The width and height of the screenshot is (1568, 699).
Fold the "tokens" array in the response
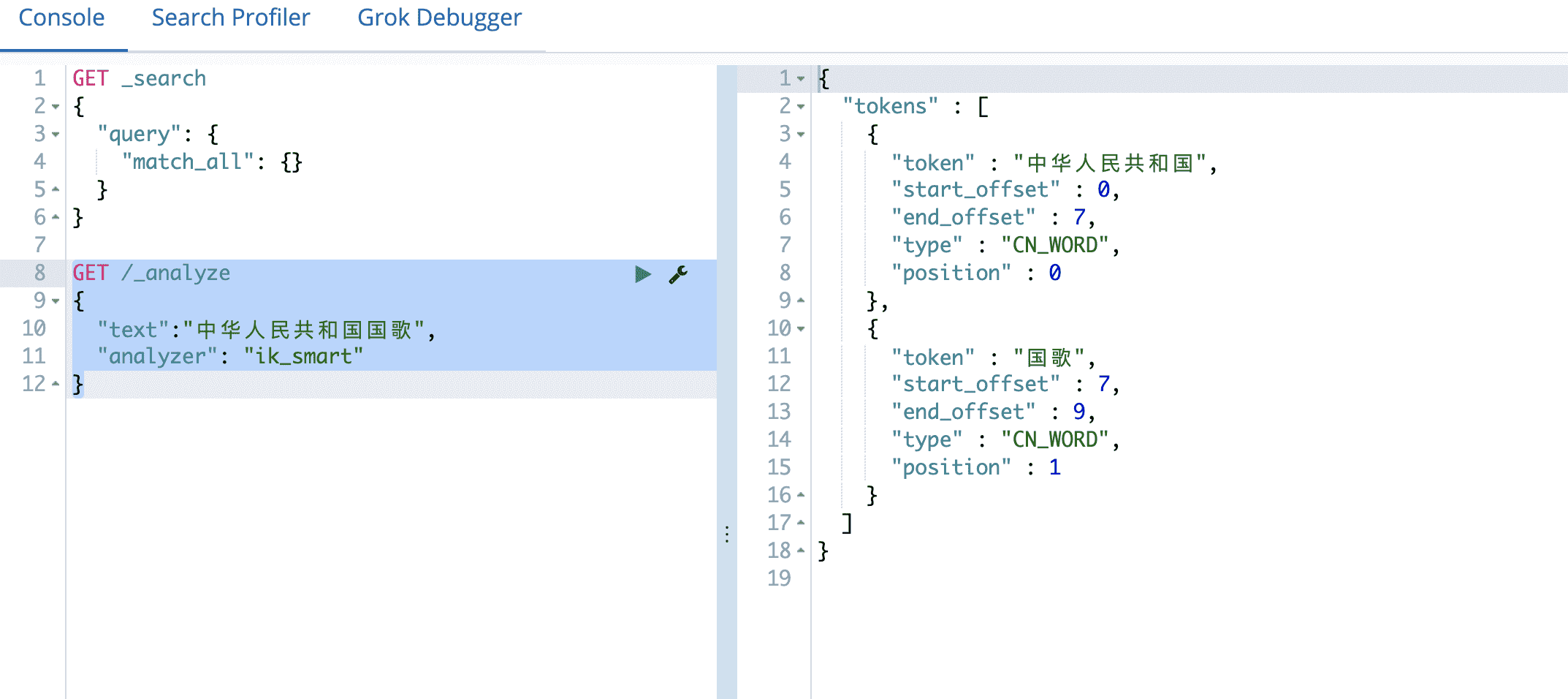pyautogui.click(x=801, y=107)
